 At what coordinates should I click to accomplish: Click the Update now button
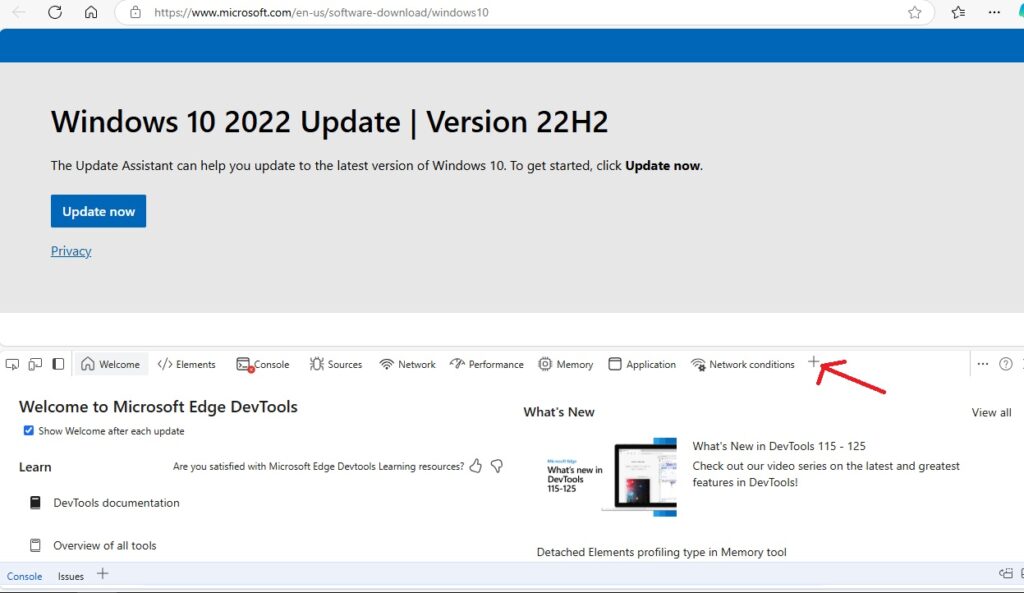click(x=99, y=211)
